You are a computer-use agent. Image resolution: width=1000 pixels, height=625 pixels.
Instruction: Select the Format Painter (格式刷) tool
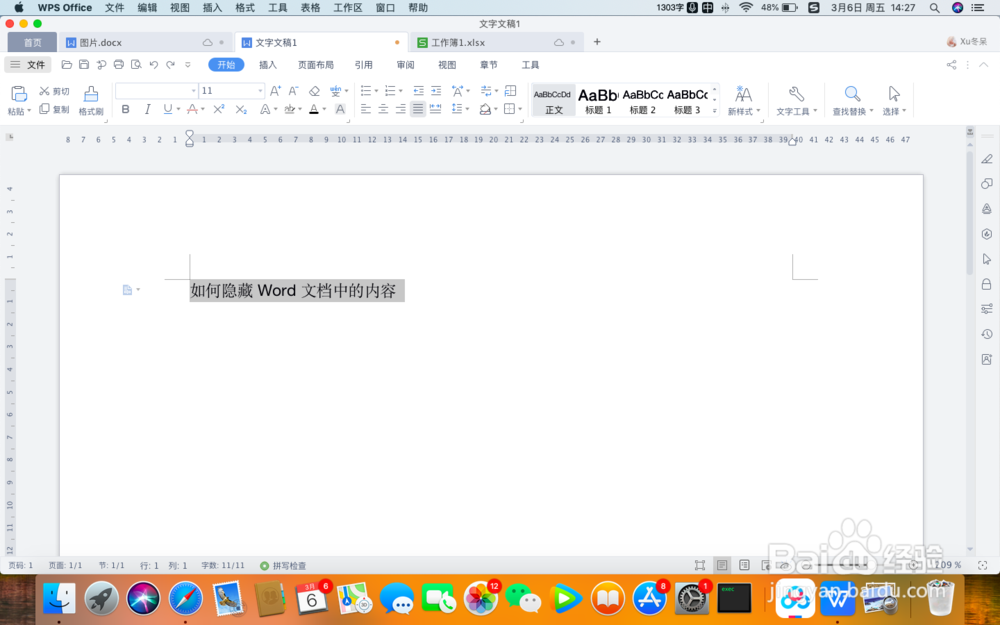91,101
